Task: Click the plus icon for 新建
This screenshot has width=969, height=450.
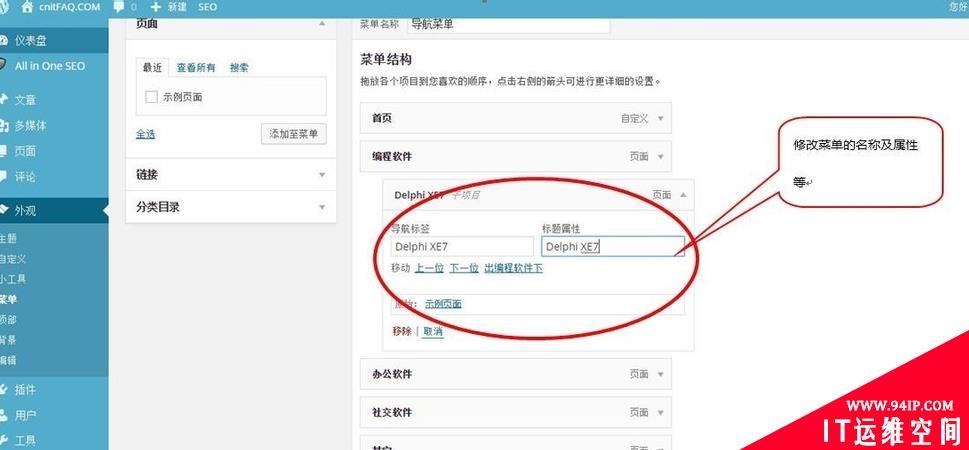Action: [x=155, y=7]
